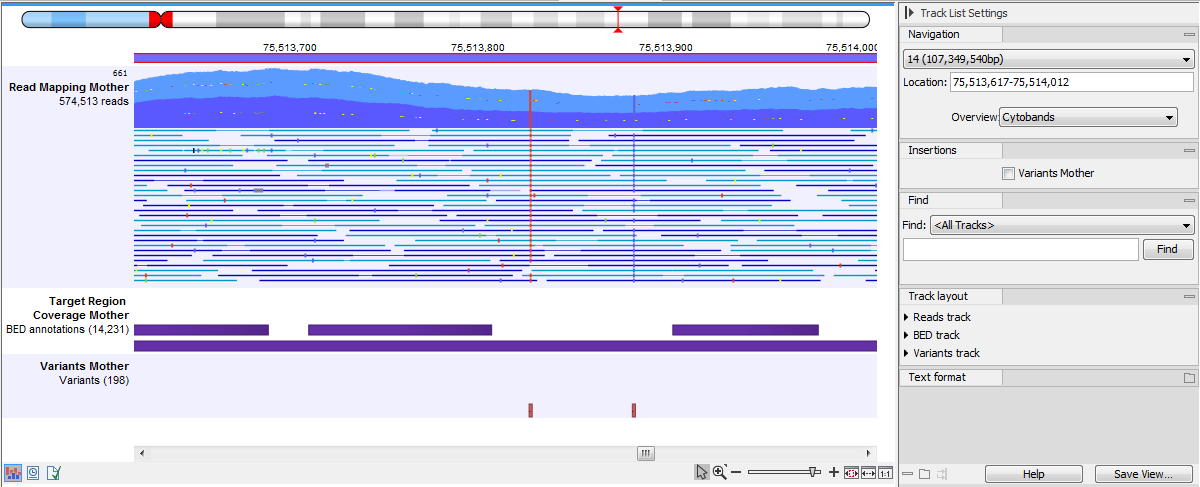Click the plus zoom in icon
Viewport: 1200px width, 487px height.
834,472
